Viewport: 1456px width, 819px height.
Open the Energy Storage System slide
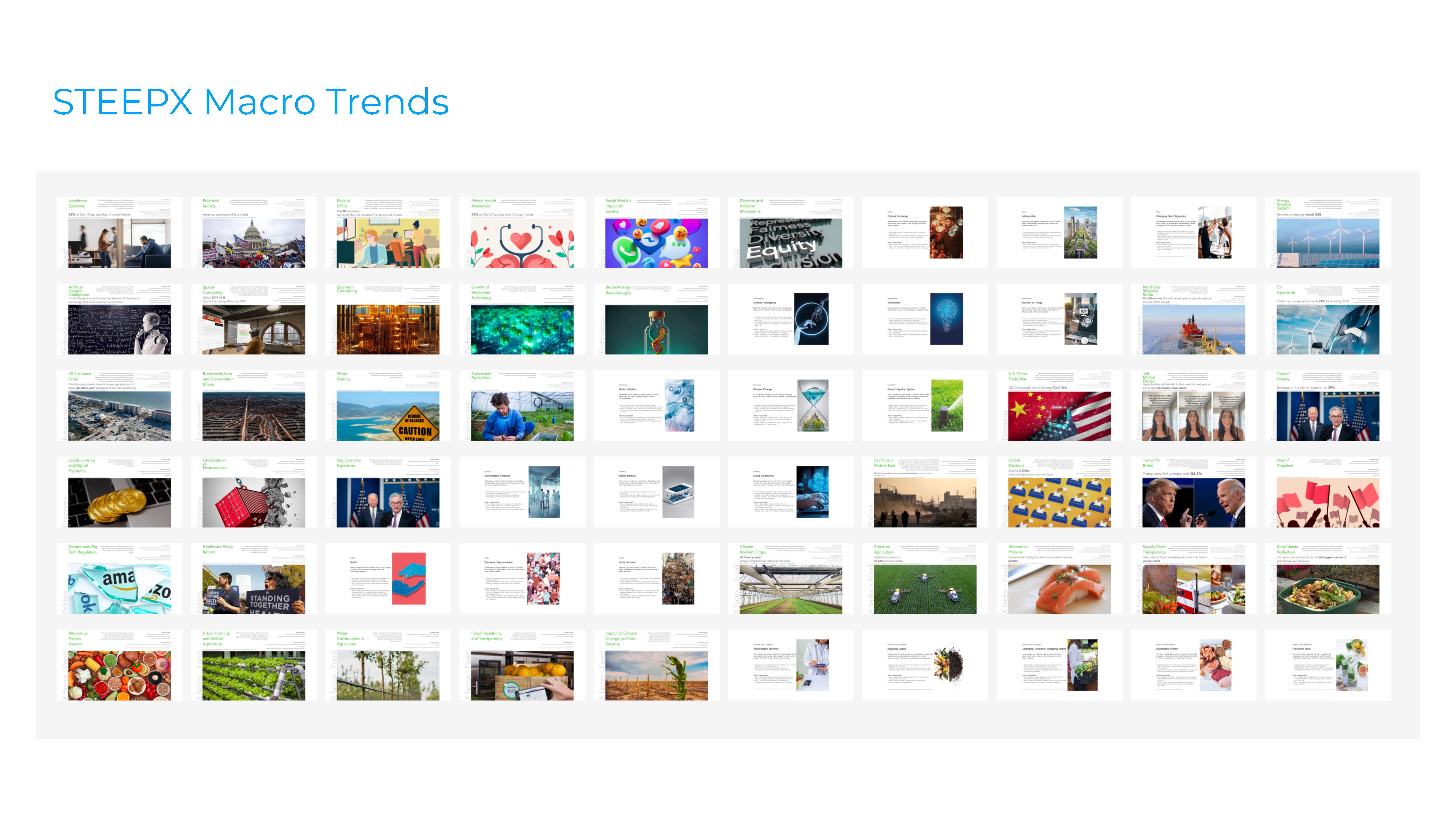pos(1327,232)
